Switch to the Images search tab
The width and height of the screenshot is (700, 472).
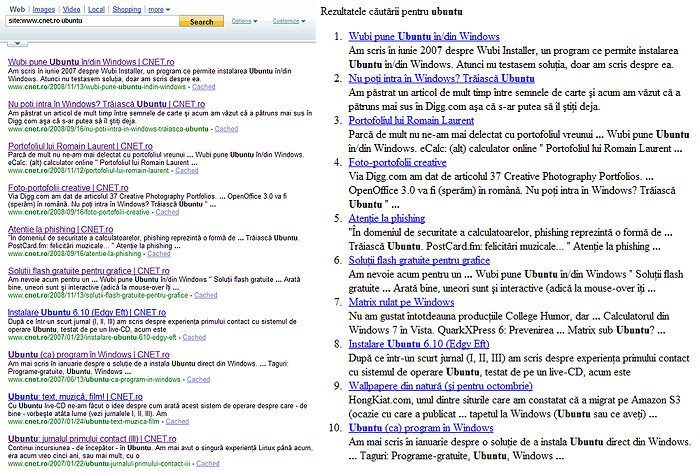pyautogui.click(x=44, y=9)
